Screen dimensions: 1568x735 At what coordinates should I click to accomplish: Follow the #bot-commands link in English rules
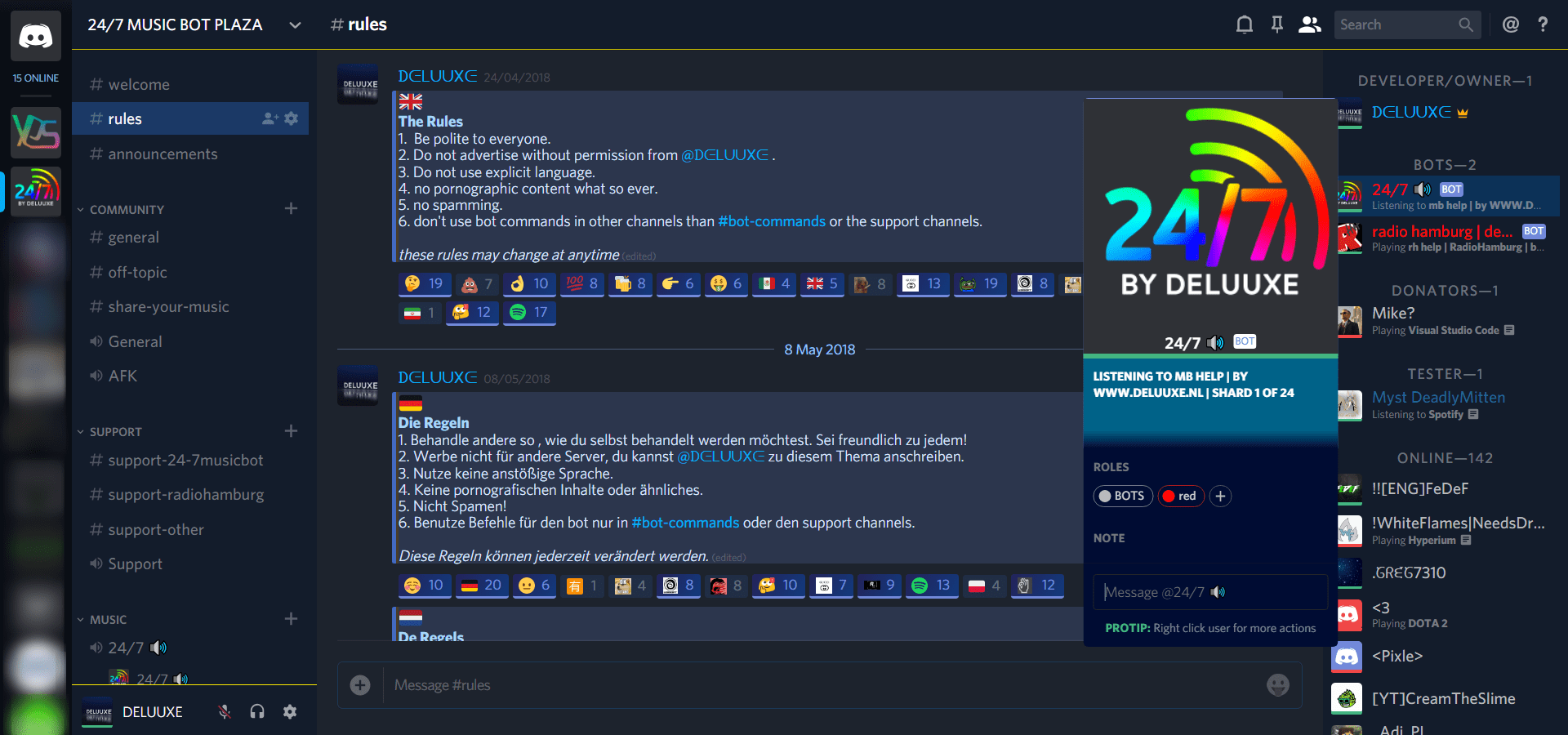coord(771,221)
